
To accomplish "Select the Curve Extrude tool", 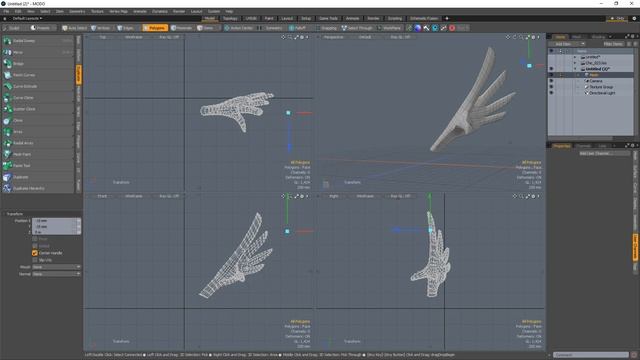I will (38, 87).
